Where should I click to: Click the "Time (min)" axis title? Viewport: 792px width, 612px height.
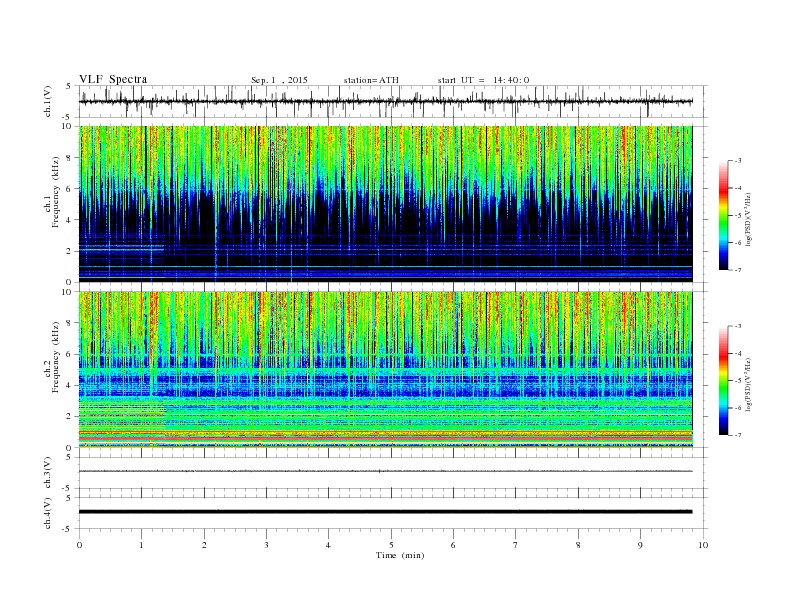(400, 555)
